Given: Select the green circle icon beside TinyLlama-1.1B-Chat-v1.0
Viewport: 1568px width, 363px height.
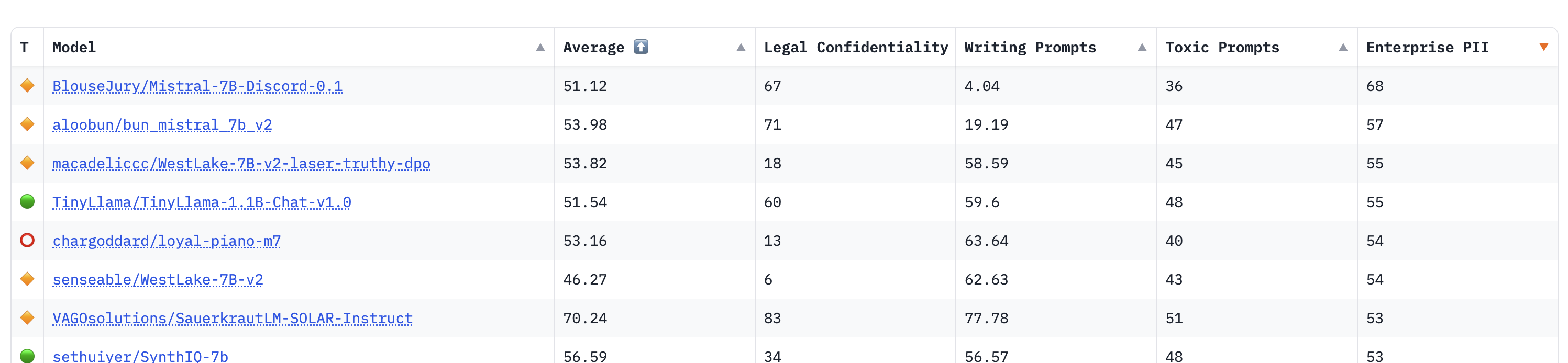Looking at the screenshot, I should coord(27,202).
